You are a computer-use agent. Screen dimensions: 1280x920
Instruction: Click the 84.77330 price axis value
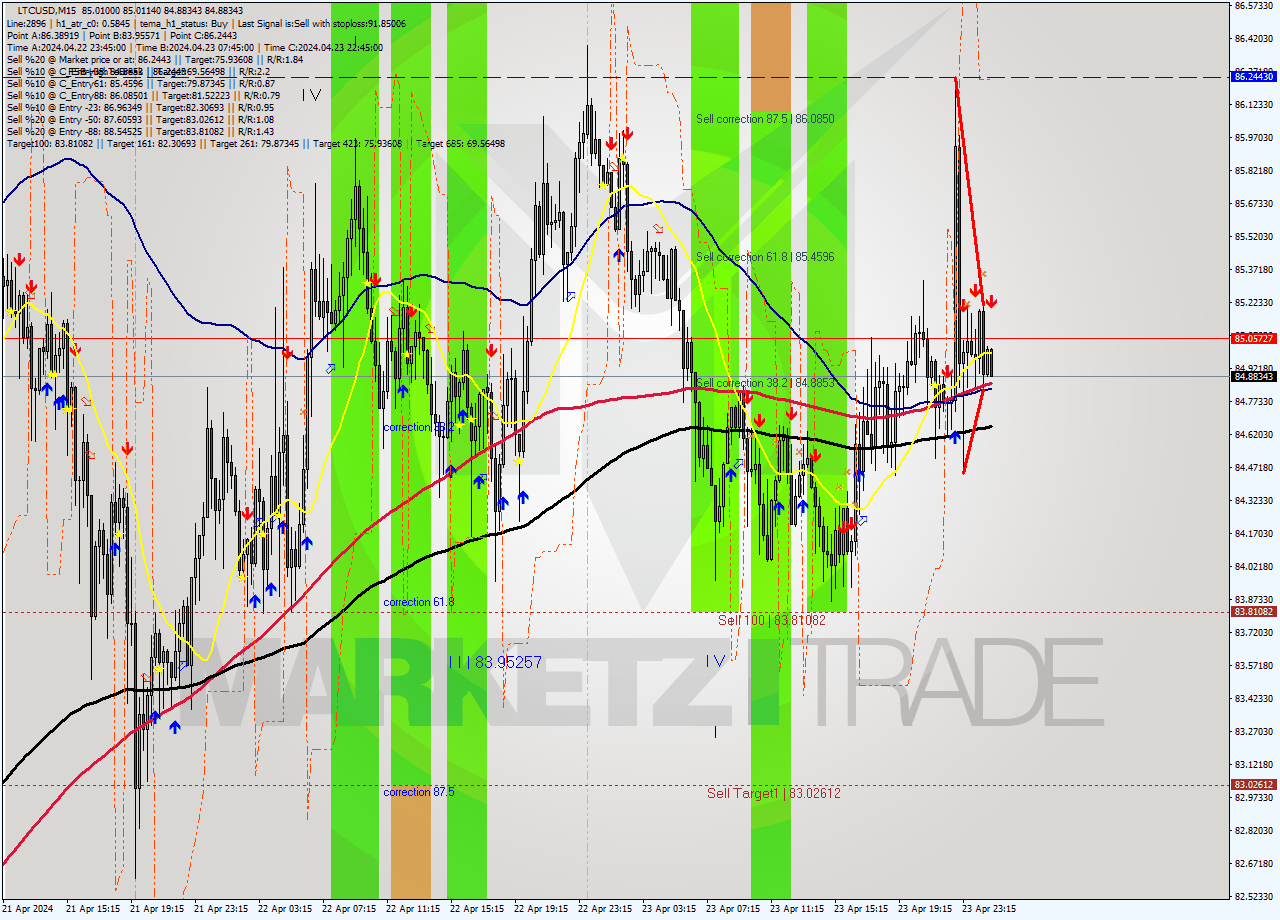(1253, 401)
